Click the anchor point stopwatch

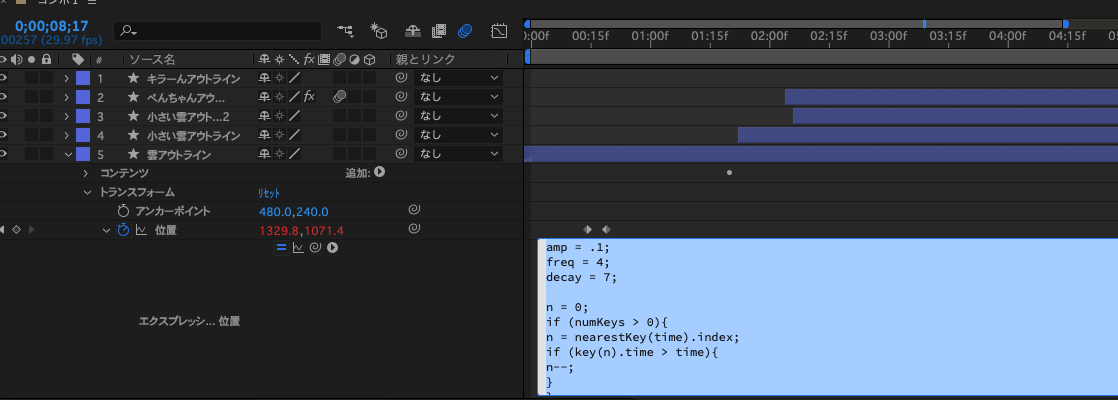(x=123, y=211)
